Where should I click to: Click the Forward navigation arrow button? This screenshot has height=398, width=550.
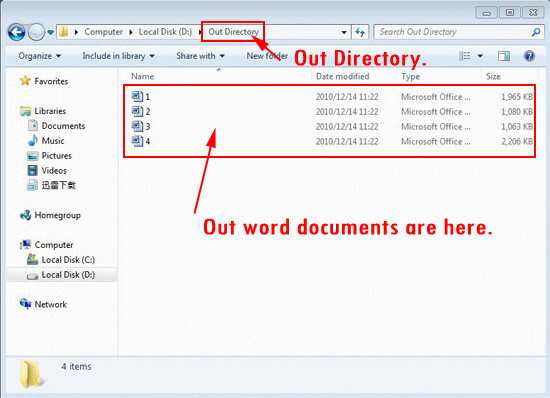(x=36, y=32)
